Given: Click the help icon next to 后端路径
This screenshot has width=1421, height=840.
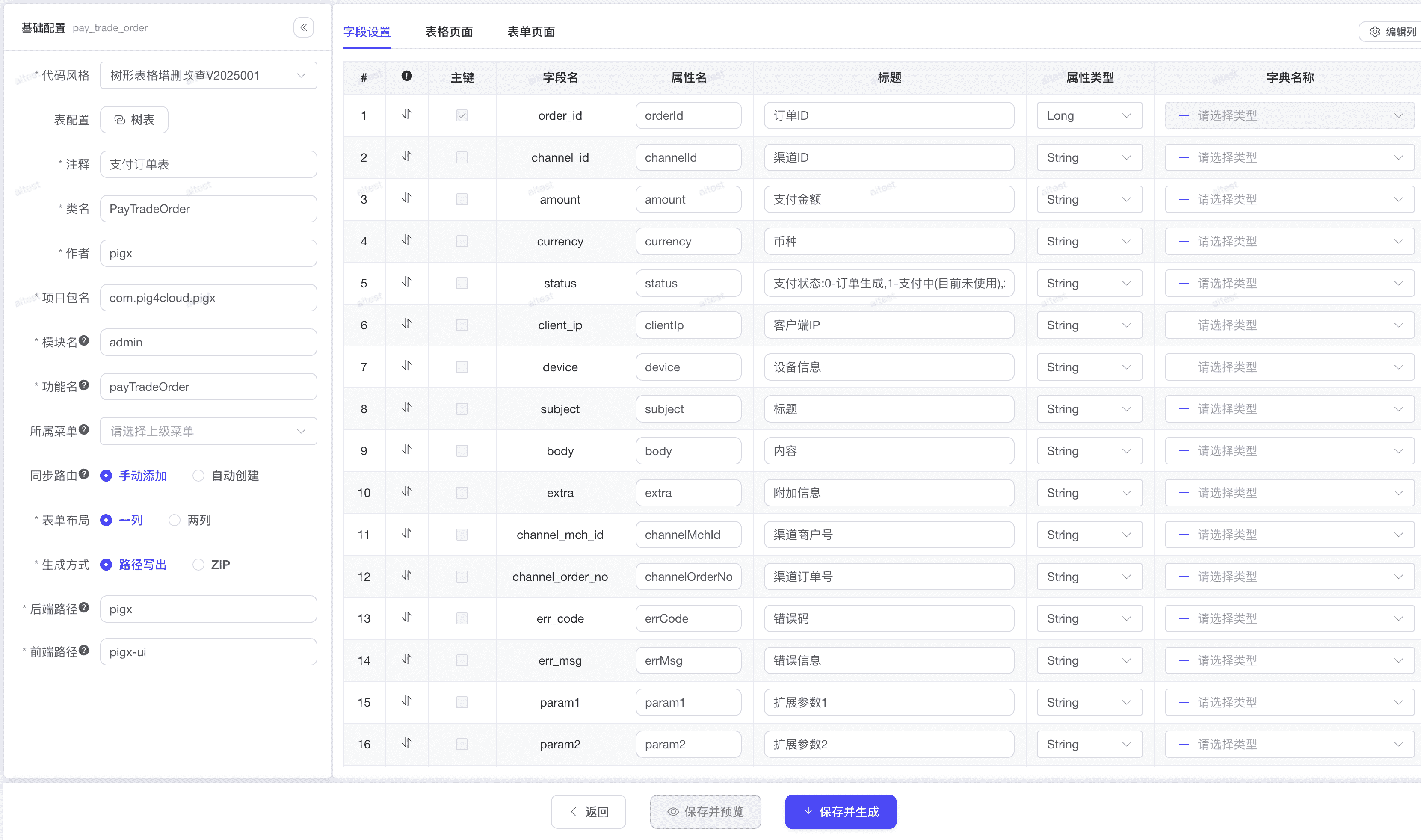Looking at the screenshot, I should click(84, 607).
